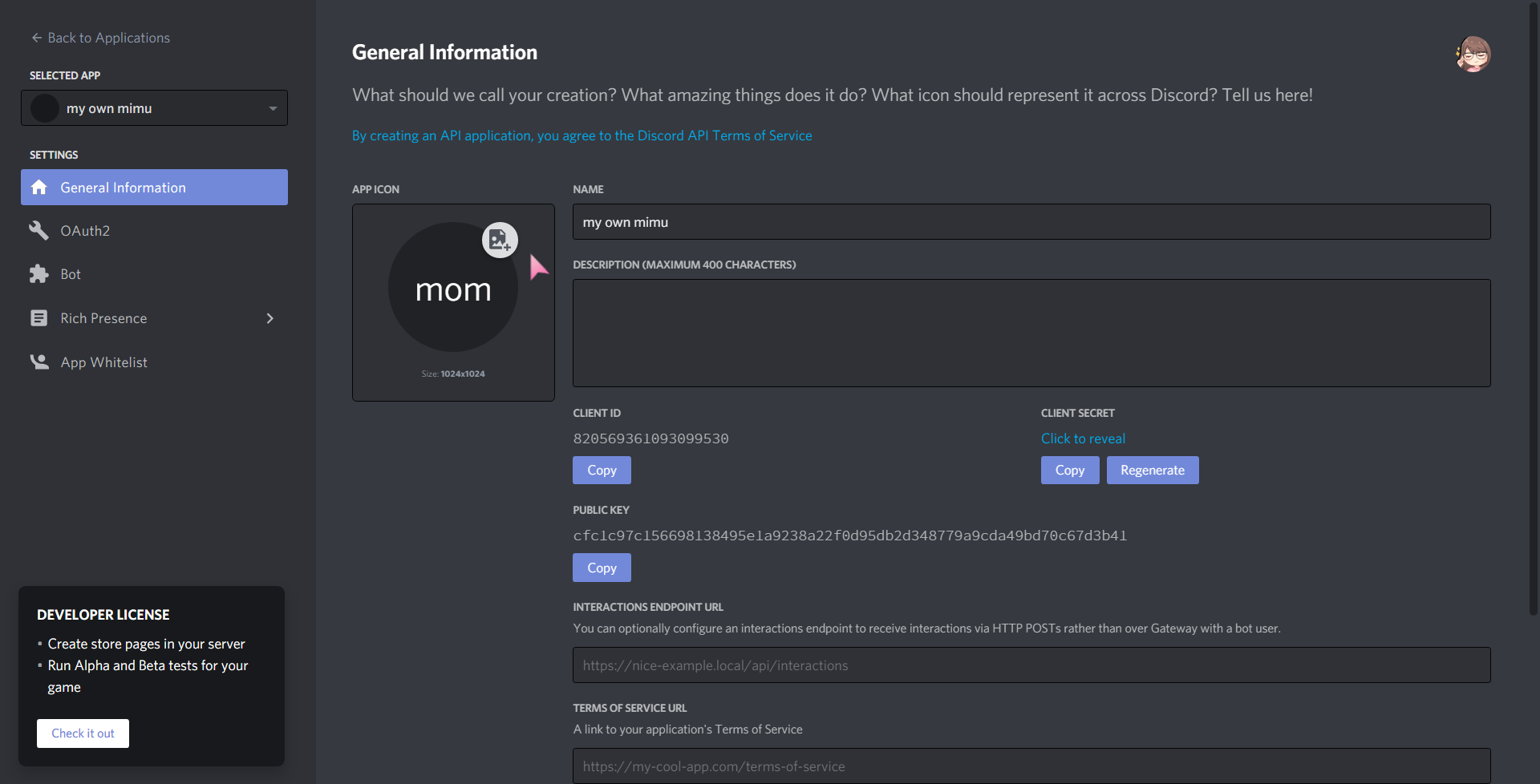Click the Rich Presence document icon
The width and height of the screenshot is (1540, 784).
pos(38,318)
